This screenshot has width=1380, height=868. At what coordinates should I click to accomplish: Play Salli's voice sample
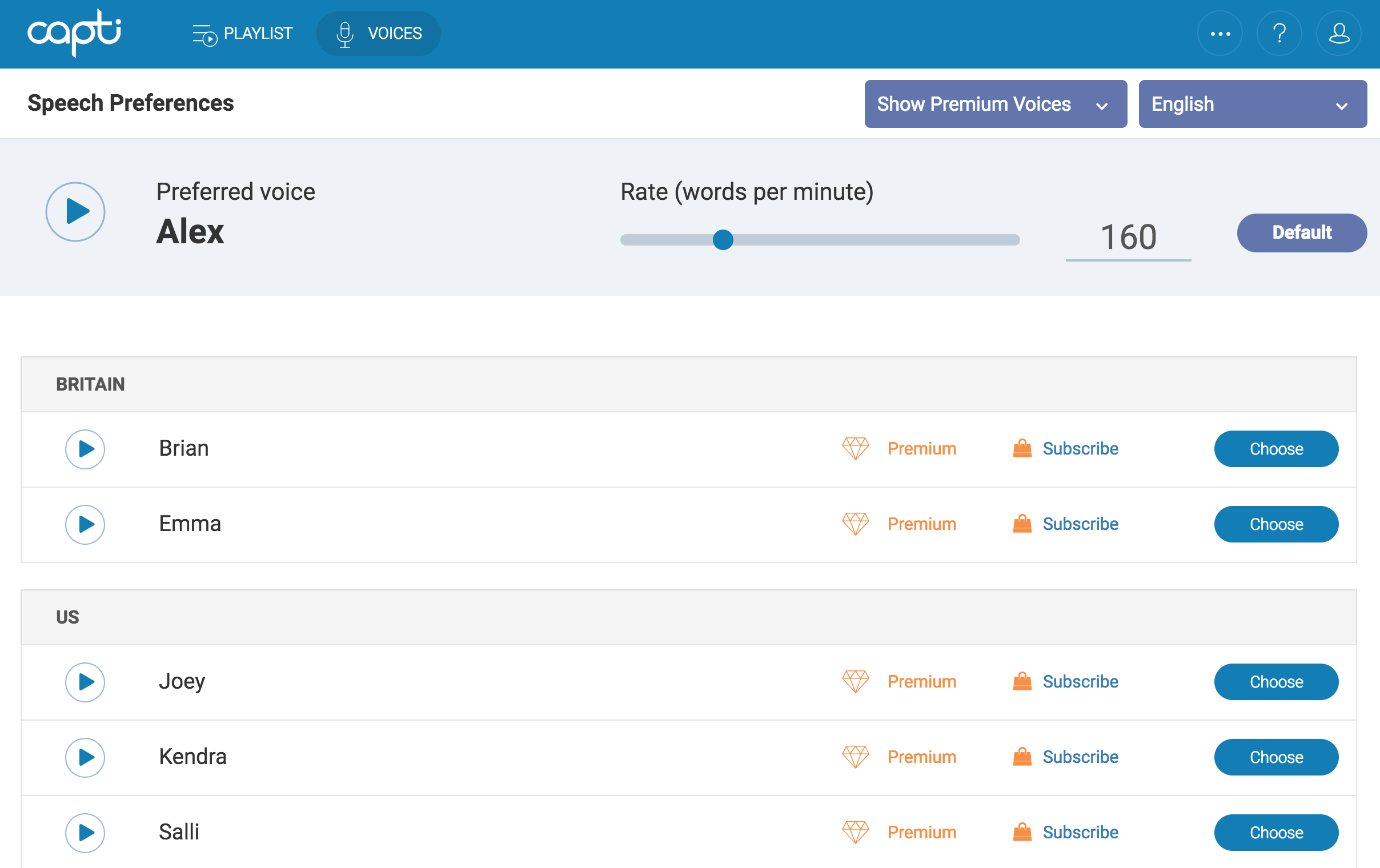coord(85,833)
